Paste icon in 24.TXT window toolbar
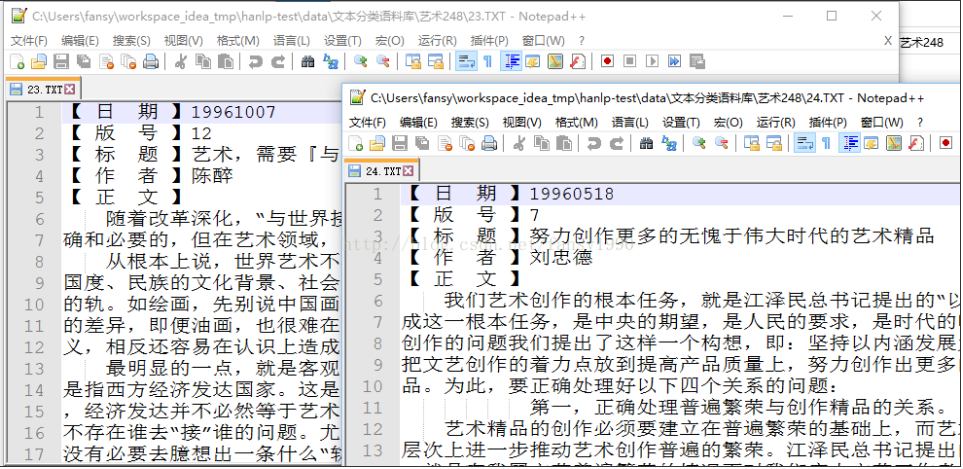The image size is (963, 469). click(x=564, y=144)
